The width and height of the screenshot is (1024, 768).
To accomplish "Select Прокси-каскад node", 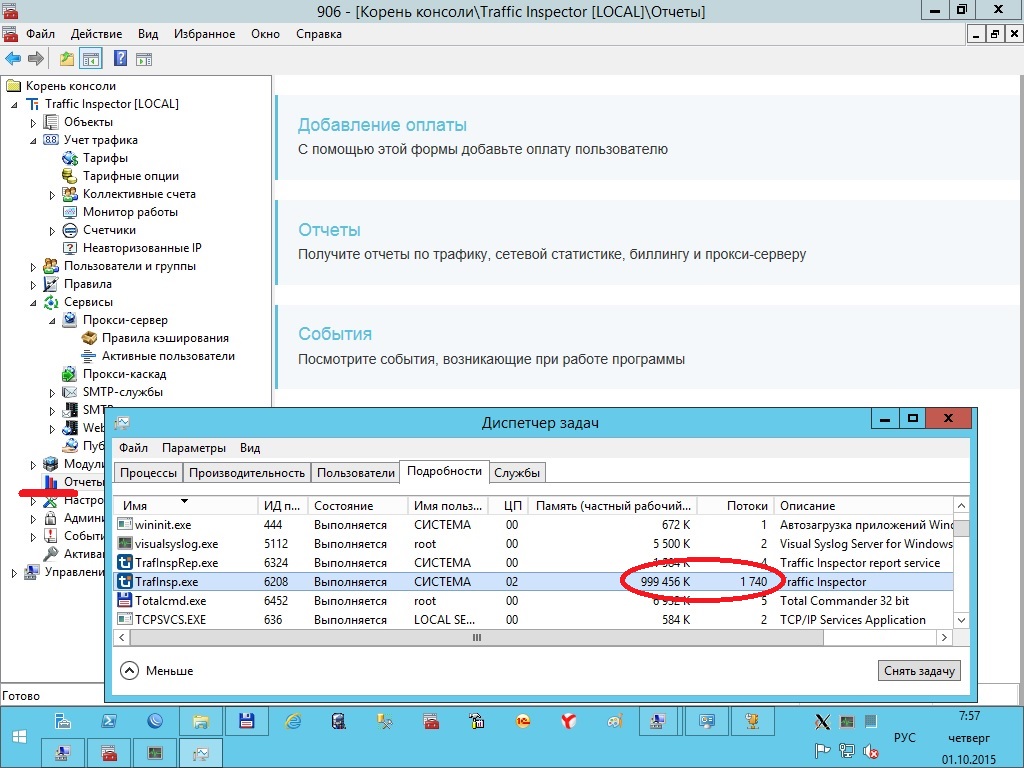I will [x=124, y=374].
